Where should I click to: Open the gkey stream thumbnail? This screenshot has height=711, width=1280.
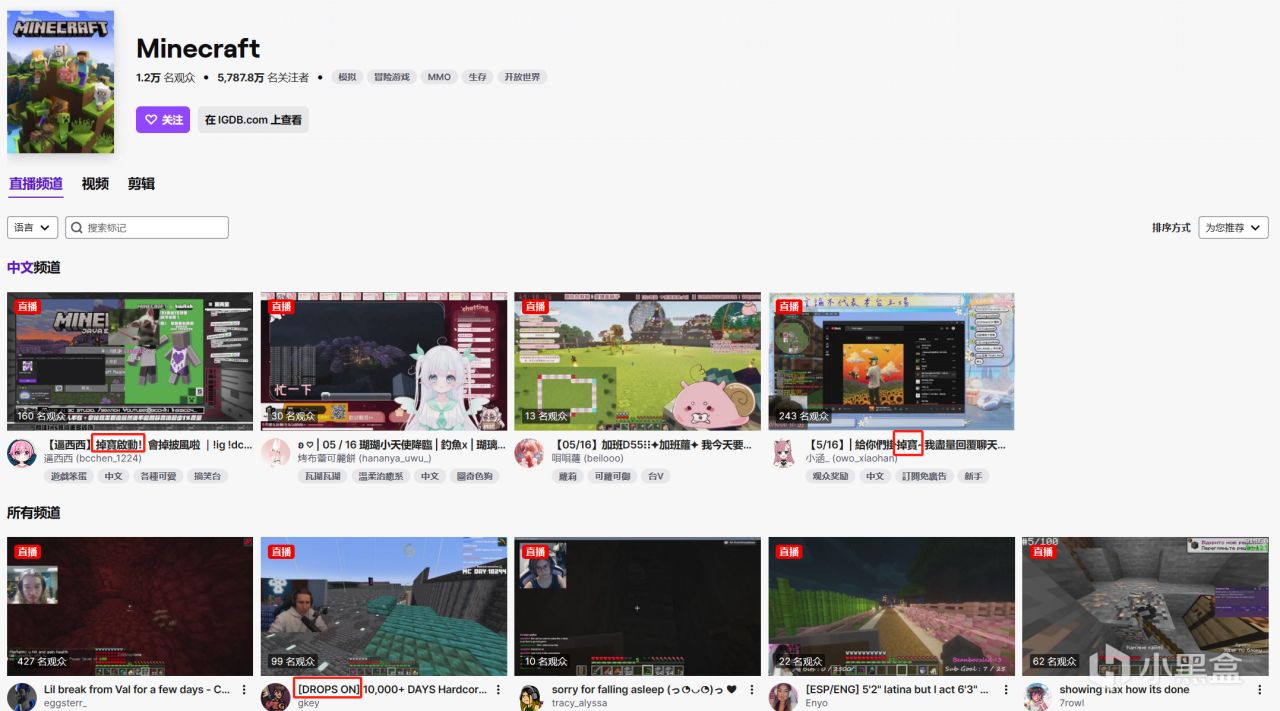point(384,606)
